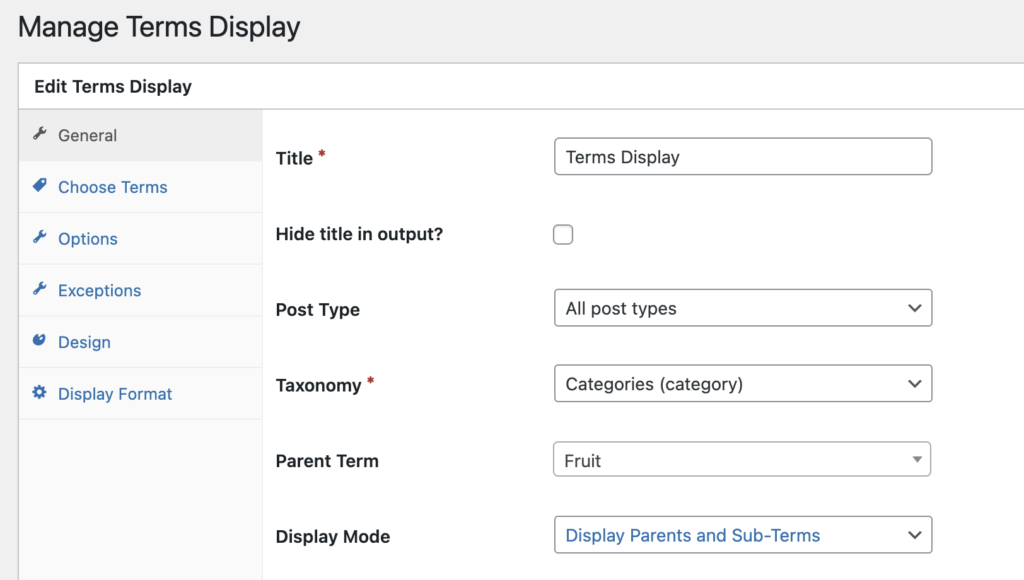Click the wrench icon beside Options
The height and width of the screenshot is (580, 1024).
[41, 238]
